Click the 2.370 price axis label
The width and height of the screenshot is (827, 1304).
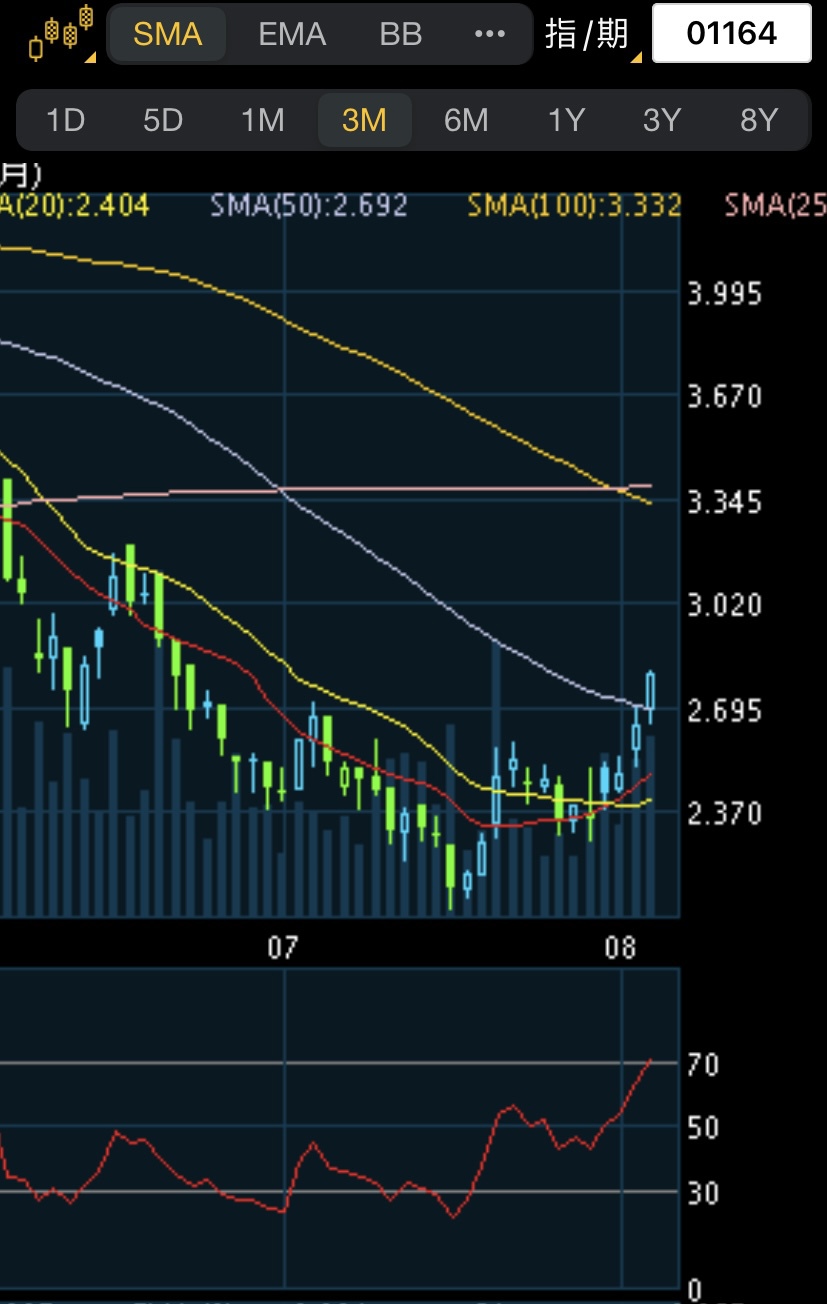coord(725,814)
